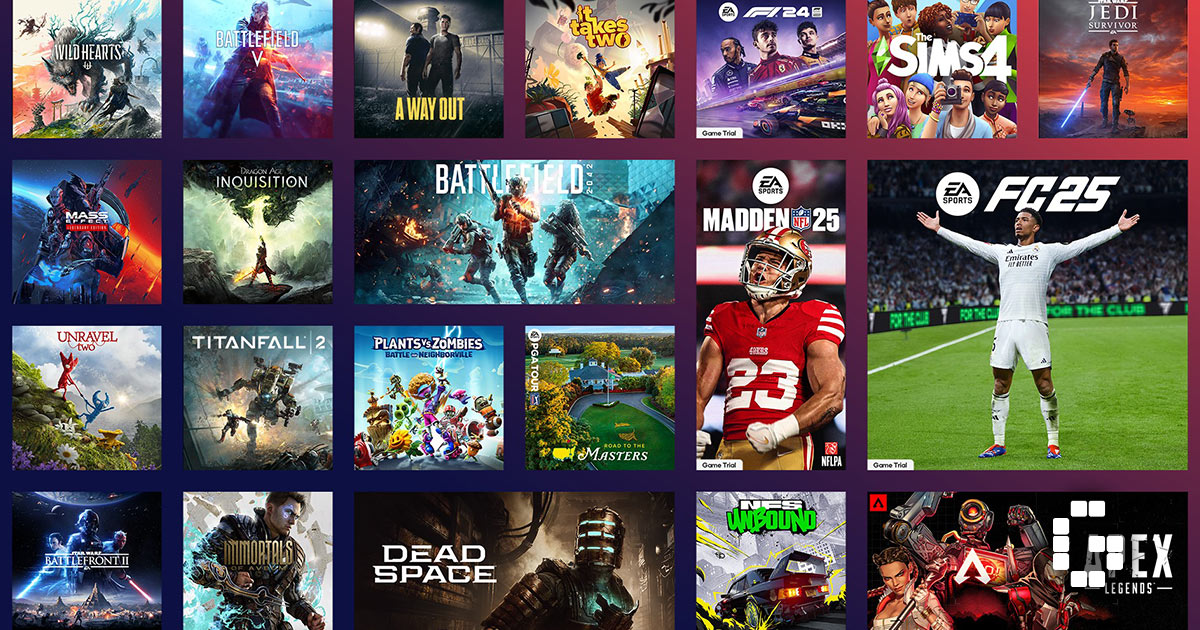
Task: Open Star Wars Battlefront II cover
Action: point(87,561)
